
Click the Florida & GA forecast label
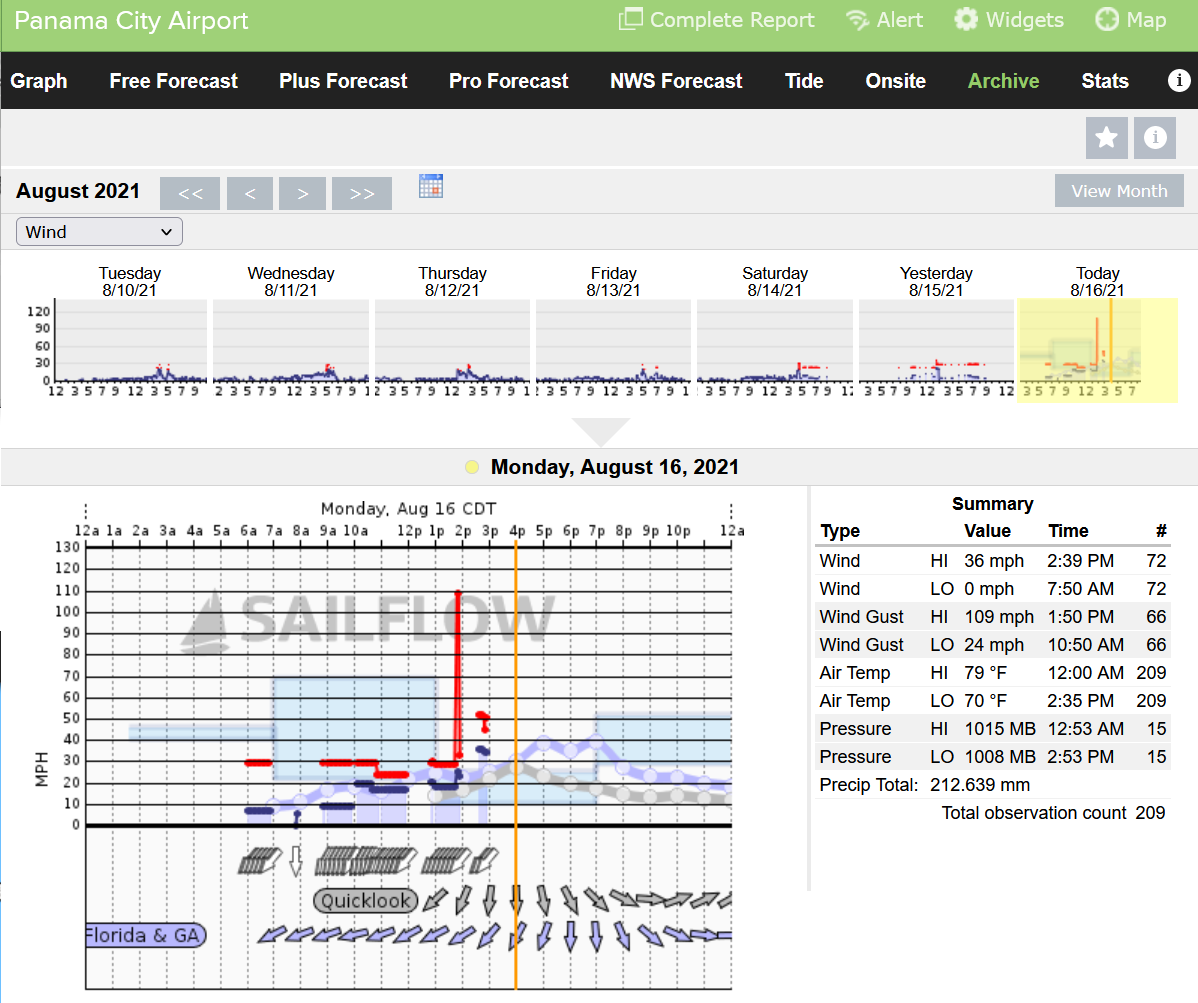[145, 935]
